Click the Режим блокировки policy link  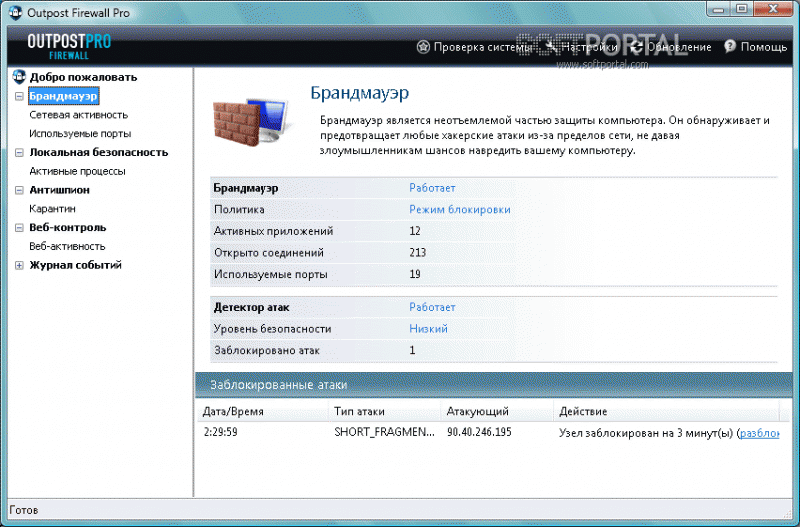(460, 210)
